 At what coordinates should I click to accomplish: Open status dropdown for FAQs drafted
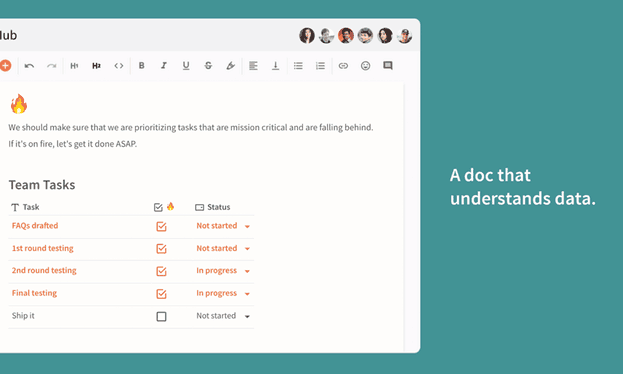click(x=247, y=227)
